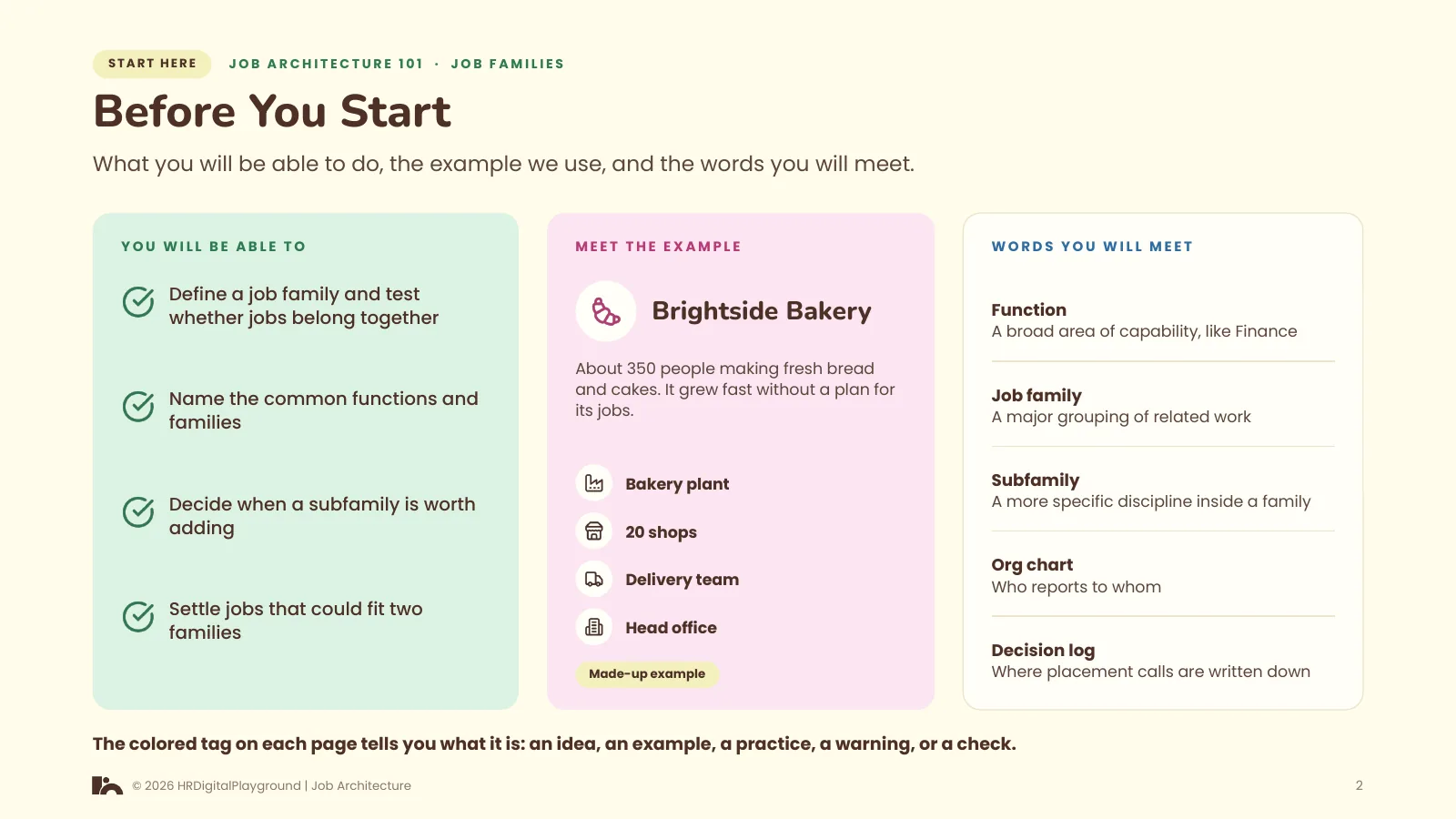Click the Made-up example pill tag
The height and width of the screenshot is (819, 1456).
tap(647, 673)
